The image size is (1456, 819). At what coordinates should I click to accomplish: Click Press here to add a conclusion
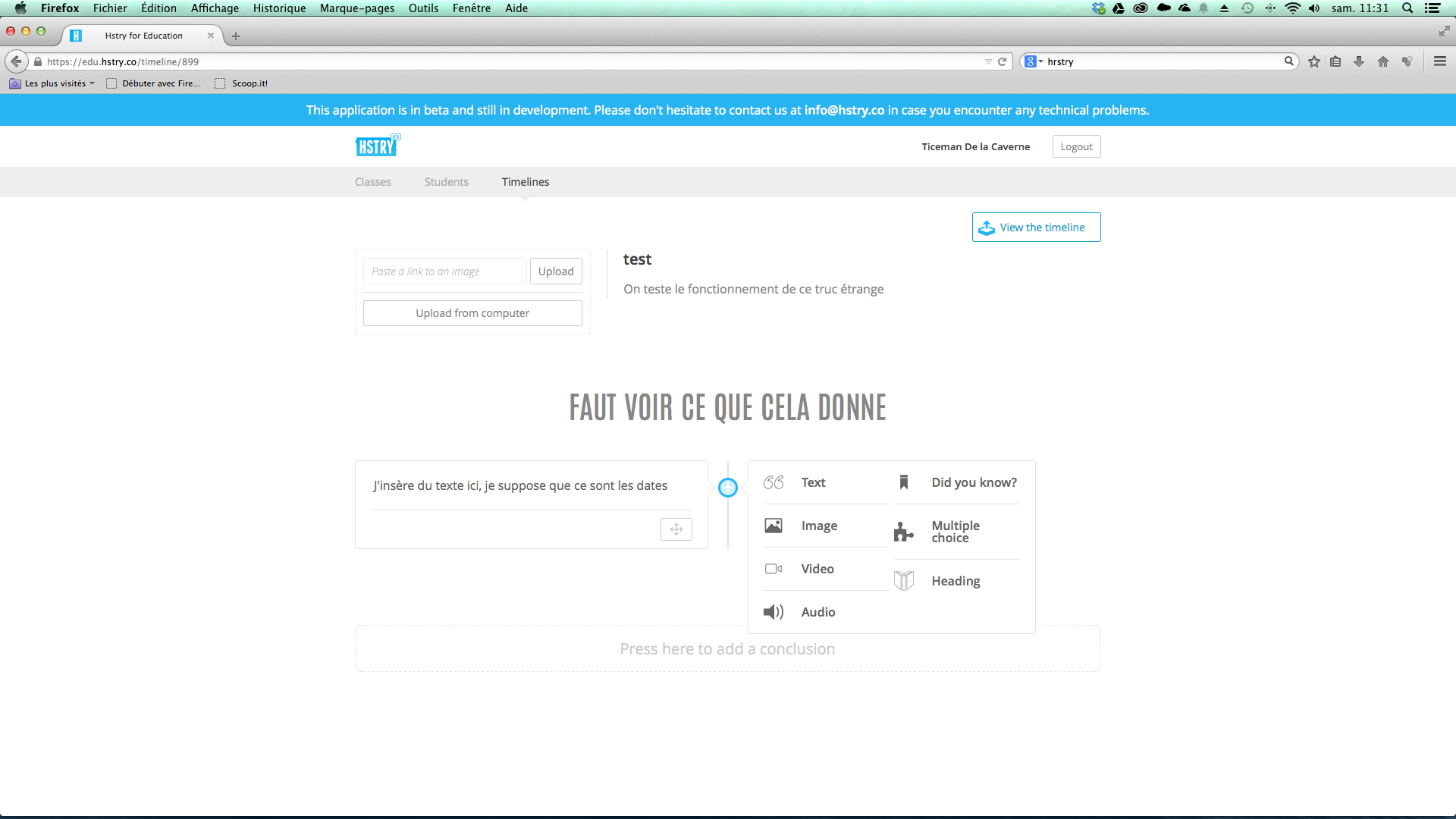point(727,649)
